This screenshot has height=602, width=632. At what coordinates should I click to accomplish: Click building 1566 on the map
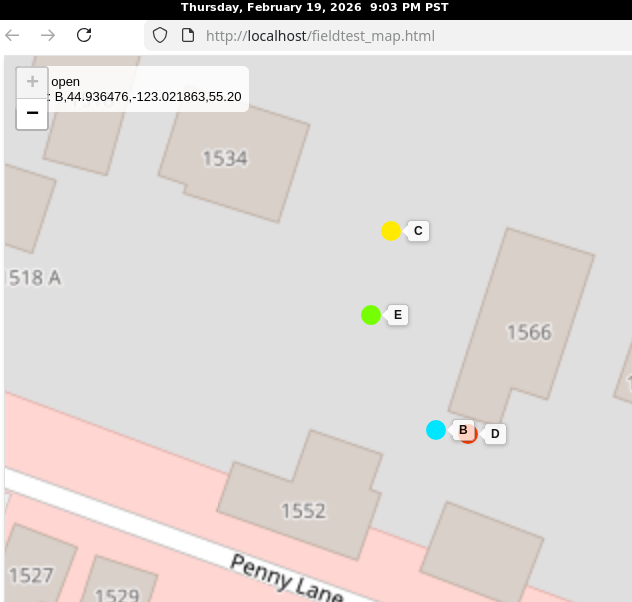pos(528,332)
